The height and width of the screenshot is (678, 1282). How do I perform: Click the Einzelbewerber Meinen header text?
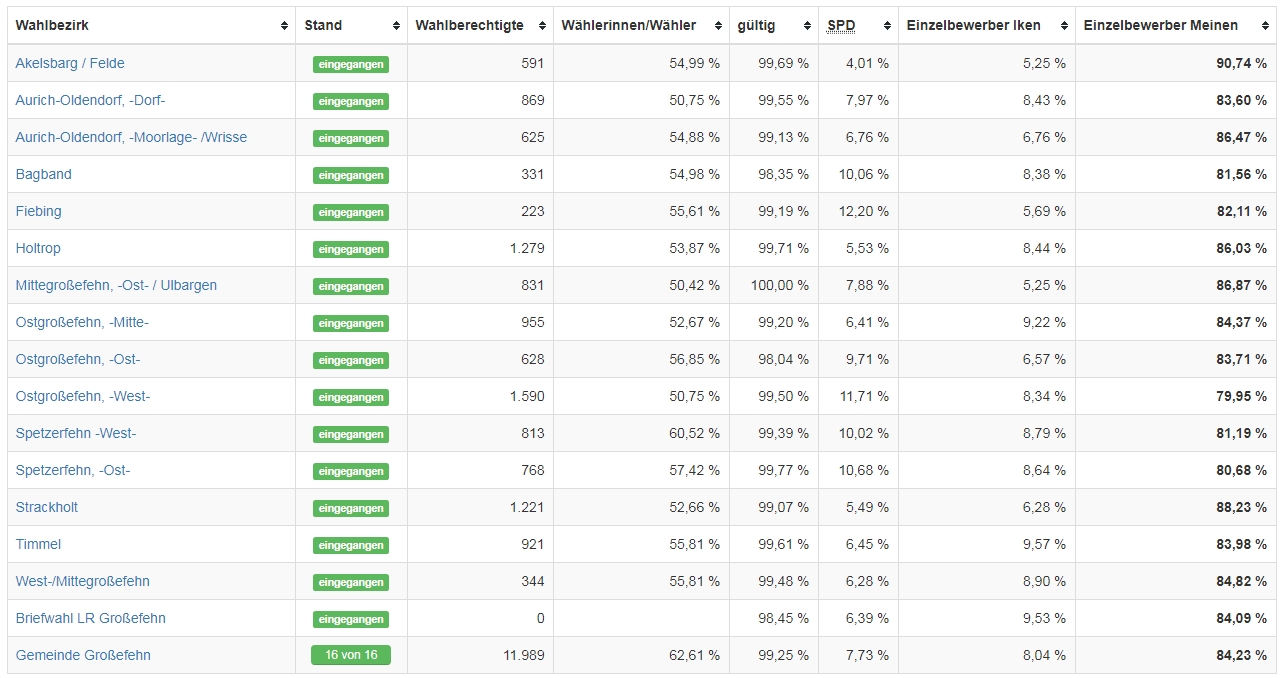tap(1160, 26)
